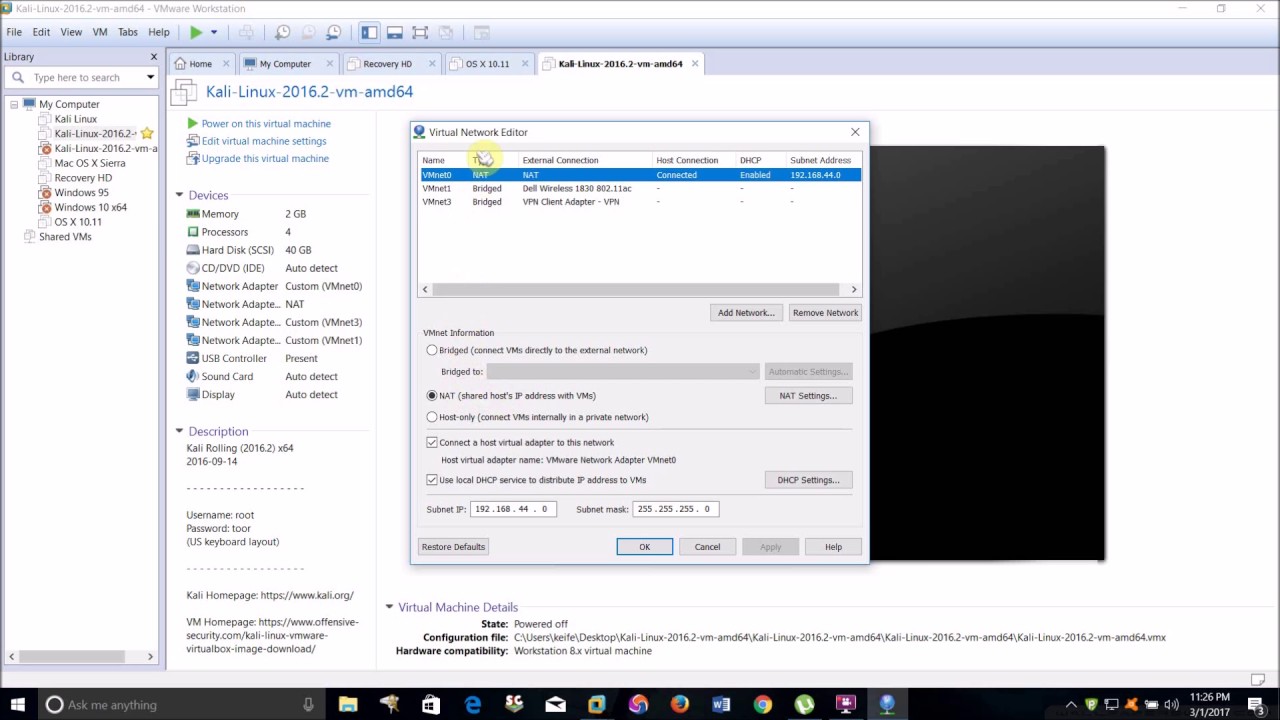
Task: Click the Network Adapter Custom (VMnet0) icon
Action: tap(194, 286)
